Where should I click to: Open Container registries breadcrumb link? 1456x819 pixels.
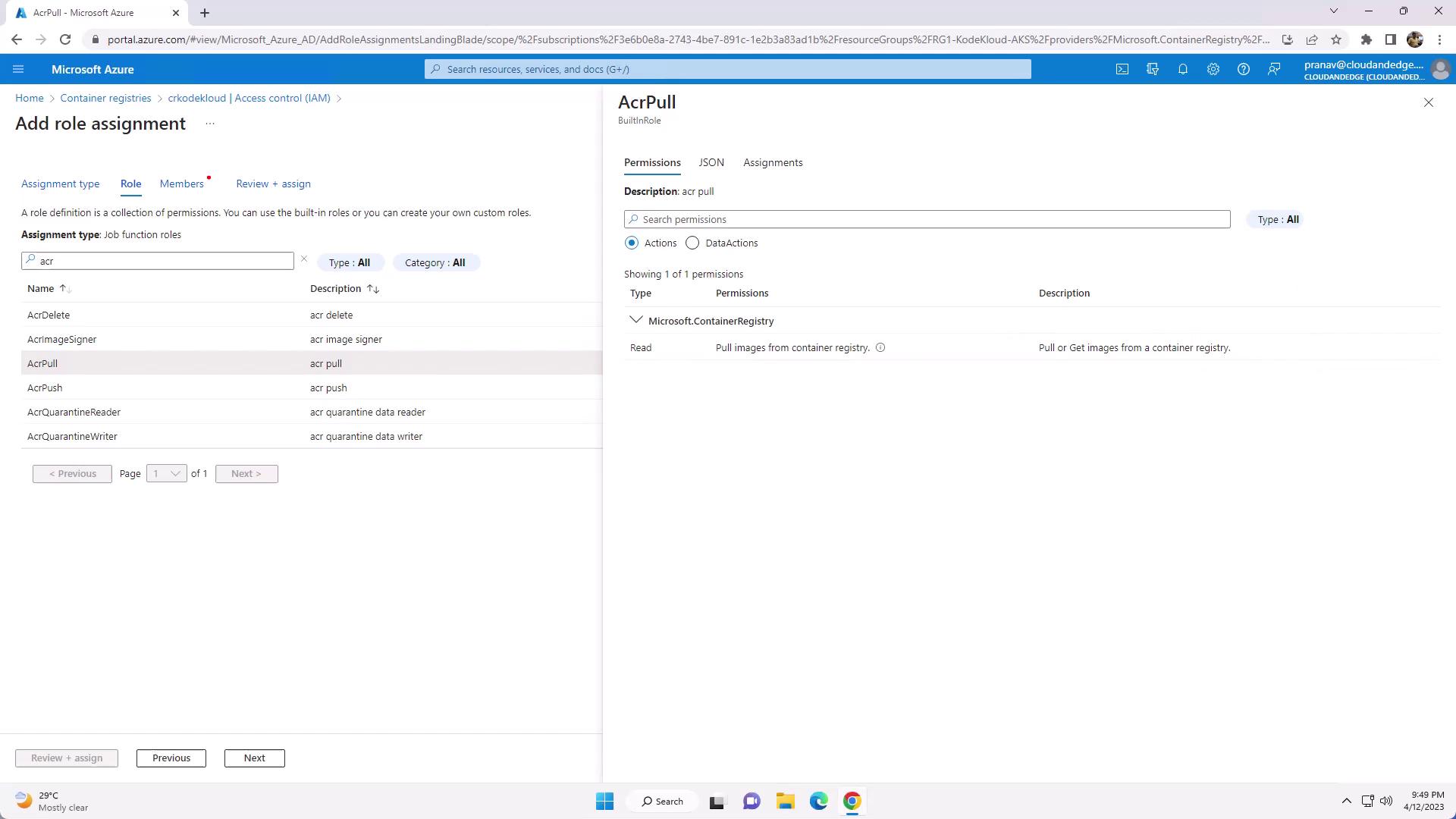(x=105, y=99)
